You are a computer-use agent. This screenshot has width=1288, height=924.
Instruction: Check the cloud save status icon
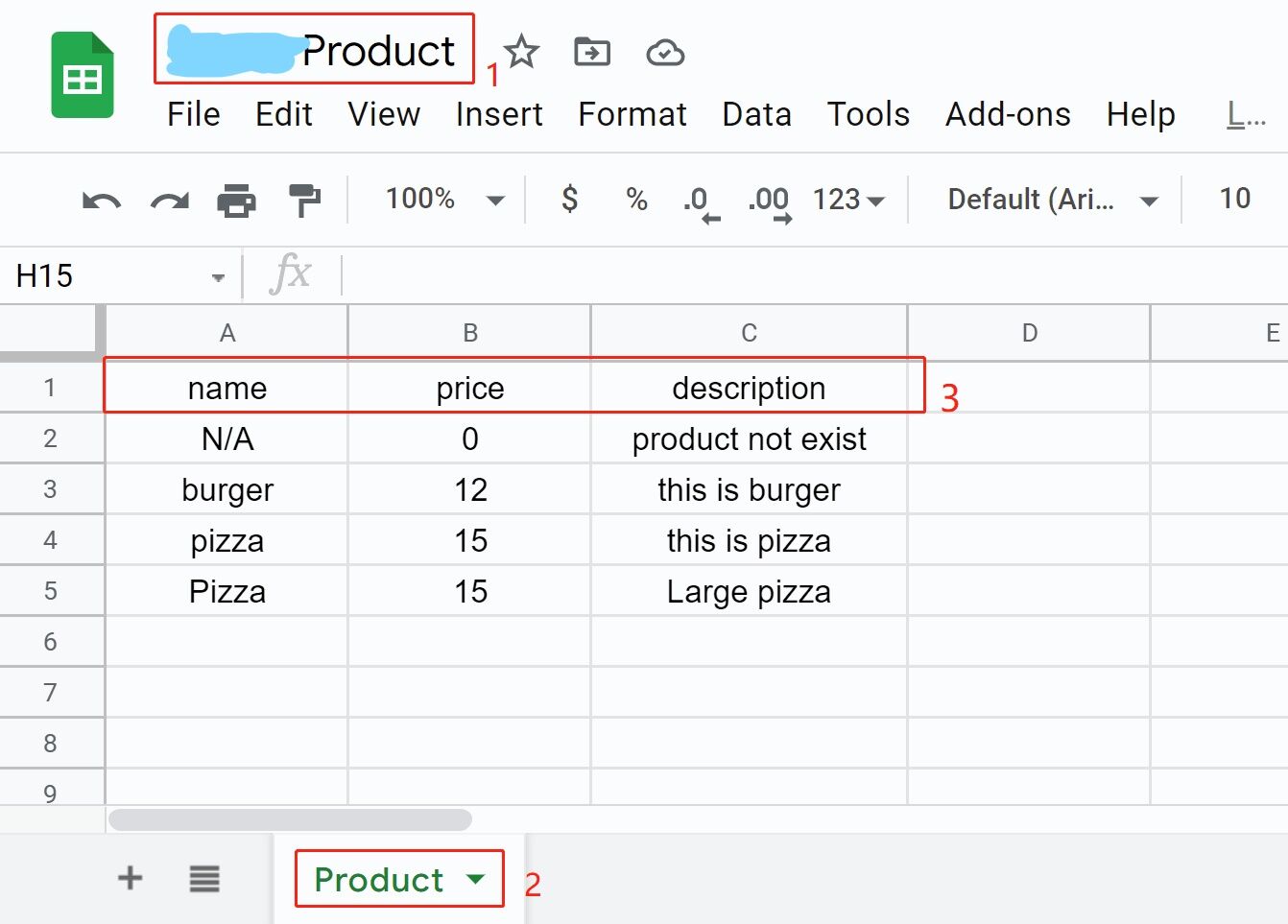point(665,53)
